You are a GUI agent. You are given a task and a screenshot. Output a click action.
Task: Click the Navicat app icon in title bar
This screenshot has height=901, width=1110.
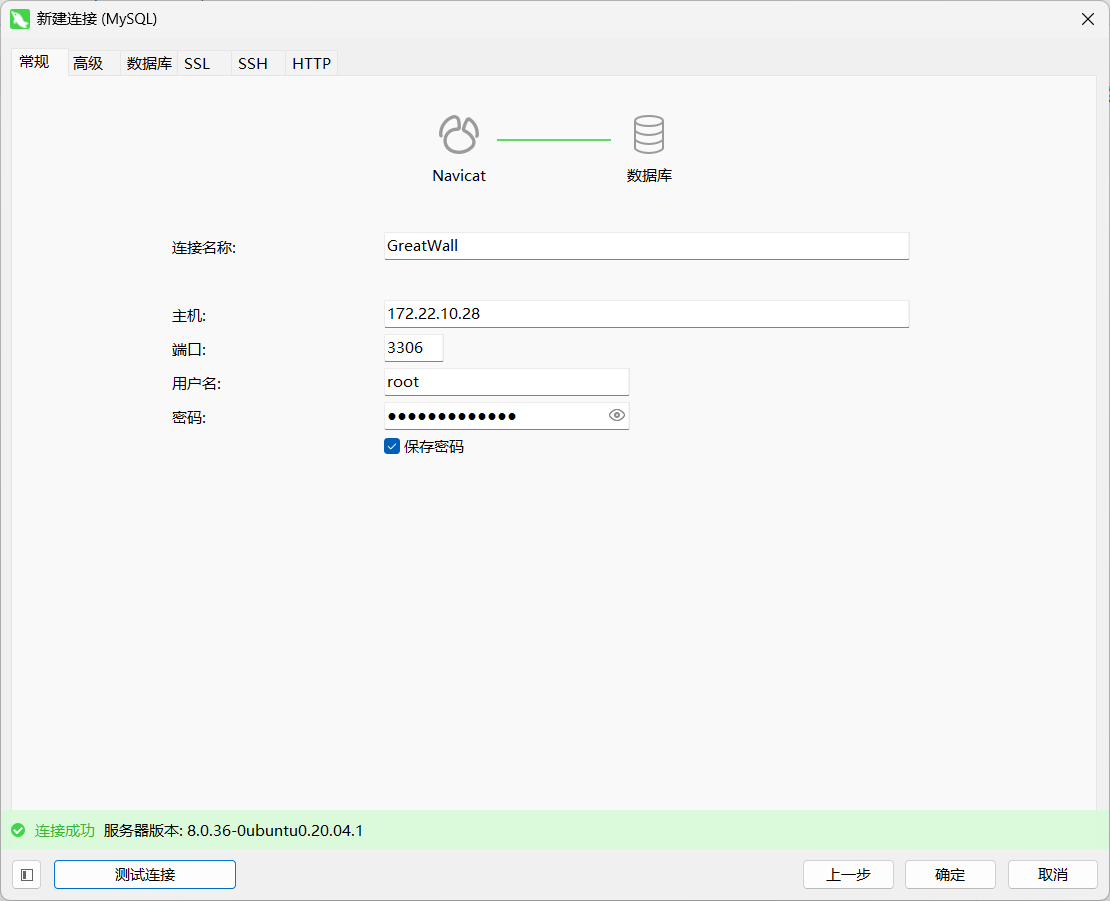19,19
